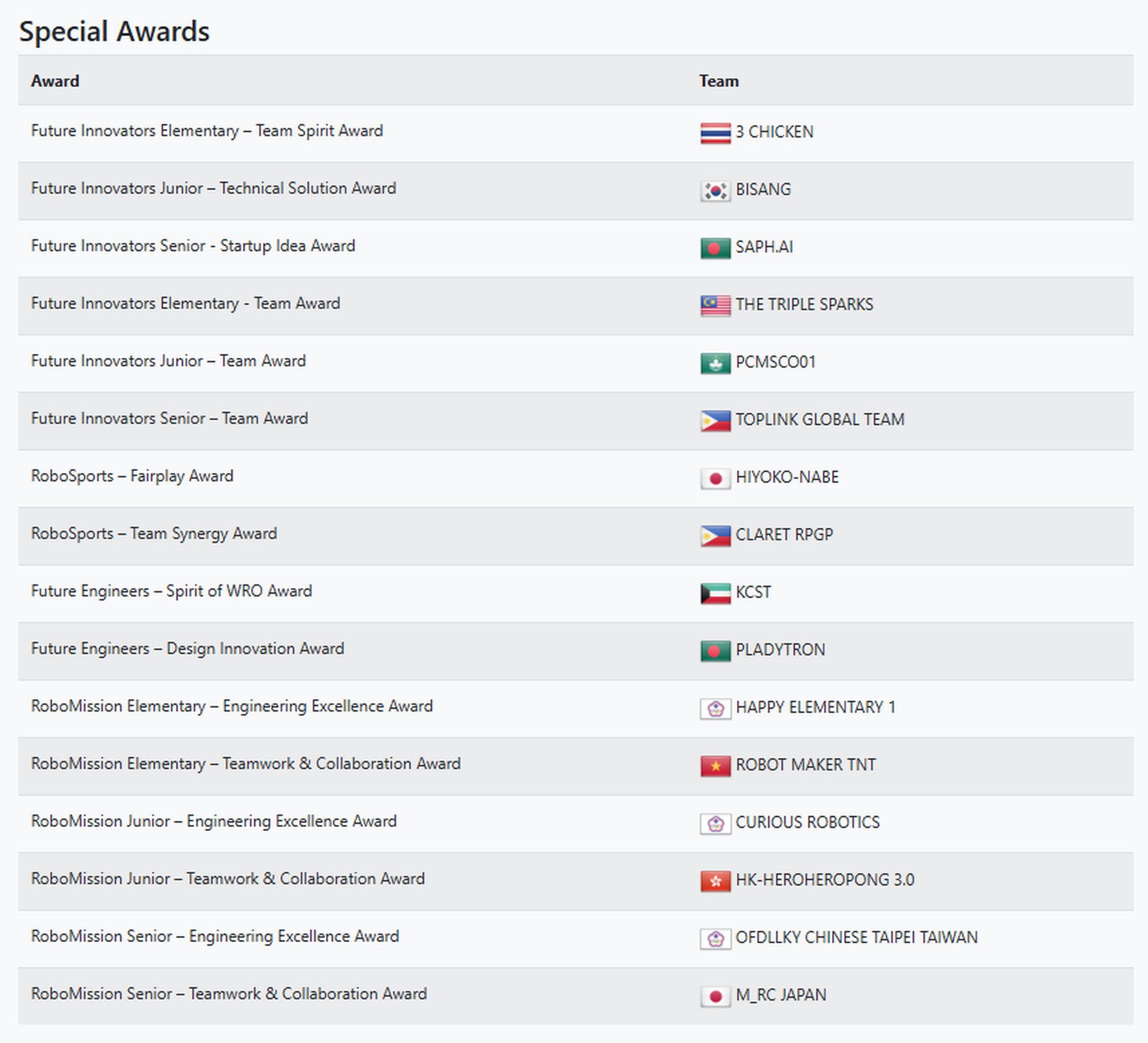Click the Chinese Taipei flag beside CURIOUS ROBOTICS

click(x=715, y=824)
